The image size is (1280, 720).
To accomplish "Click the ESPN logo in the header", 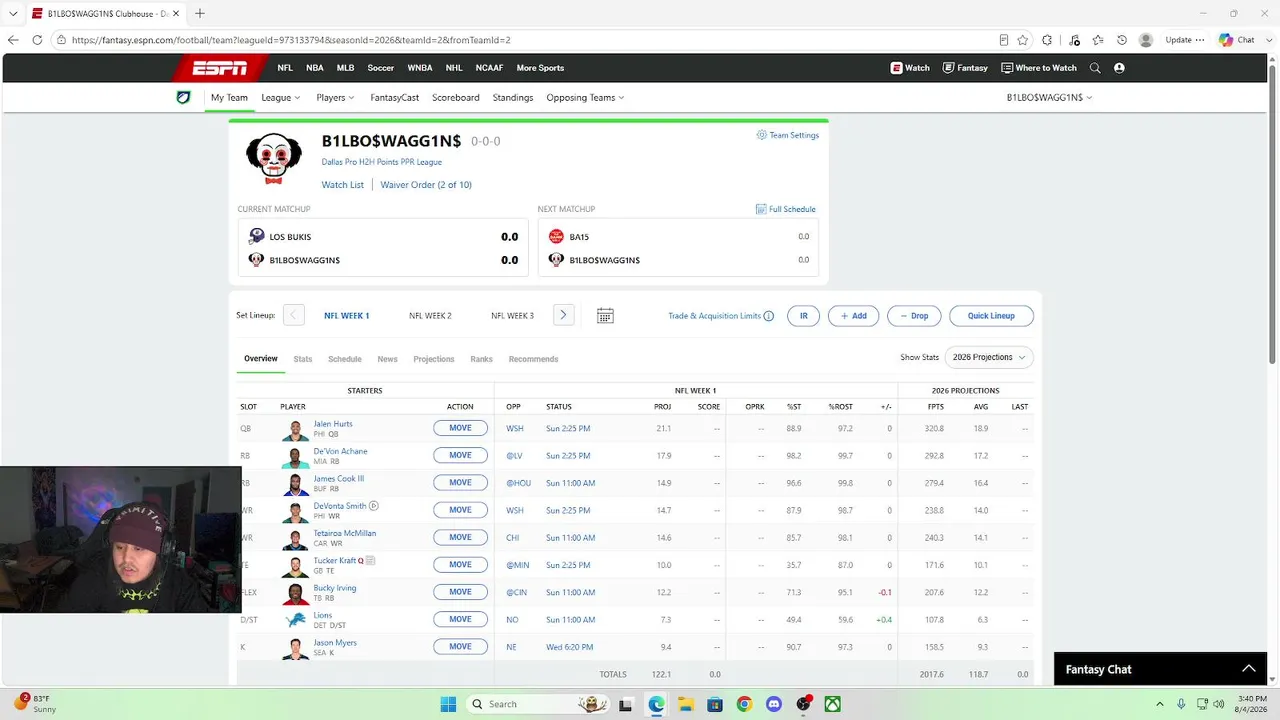I will coord(220,68).
